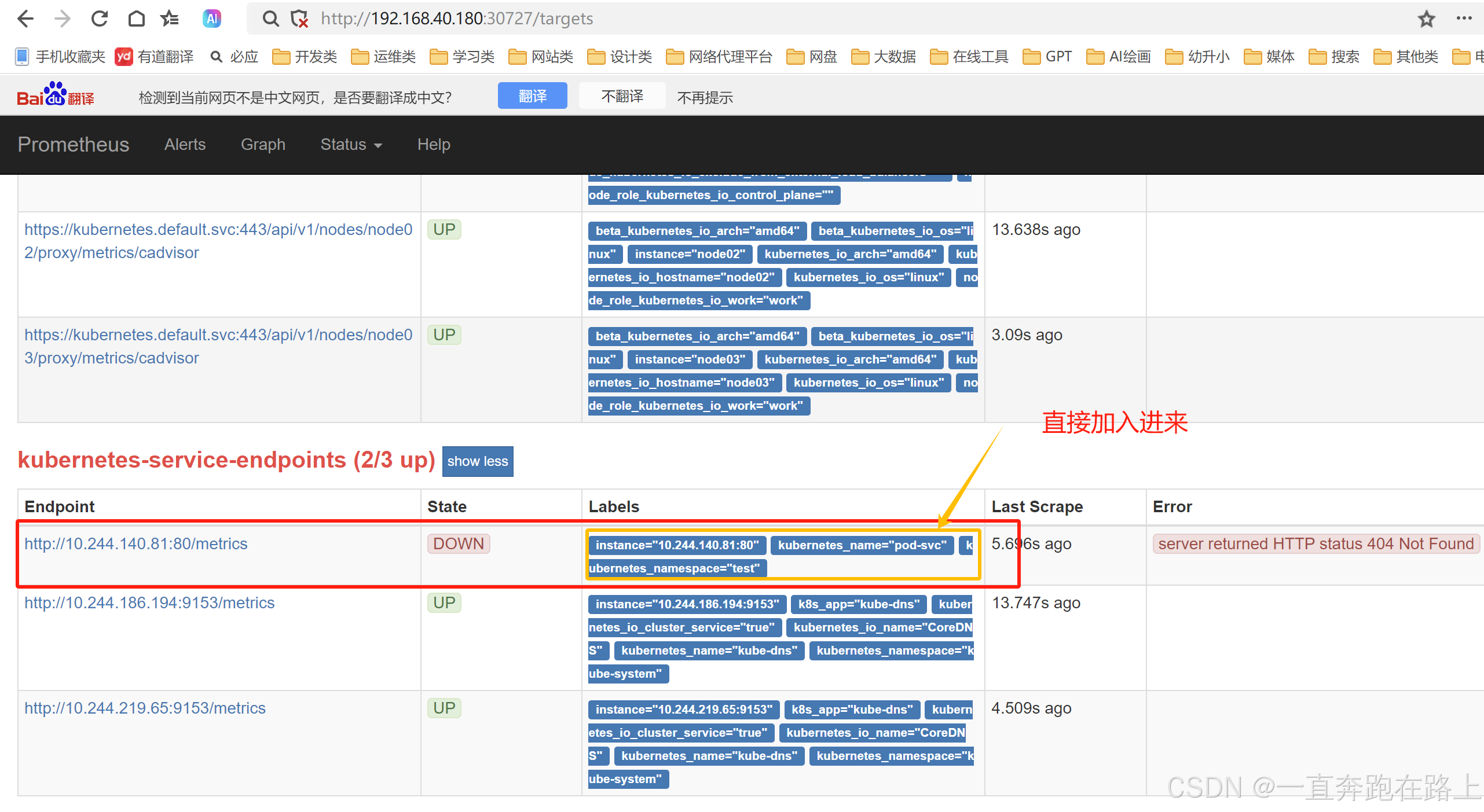This screenshot has width=1484, height=812.
Task: Click label k8s_app="kube-dns" in 10.244.186.194 row
Action: point(859,604)
